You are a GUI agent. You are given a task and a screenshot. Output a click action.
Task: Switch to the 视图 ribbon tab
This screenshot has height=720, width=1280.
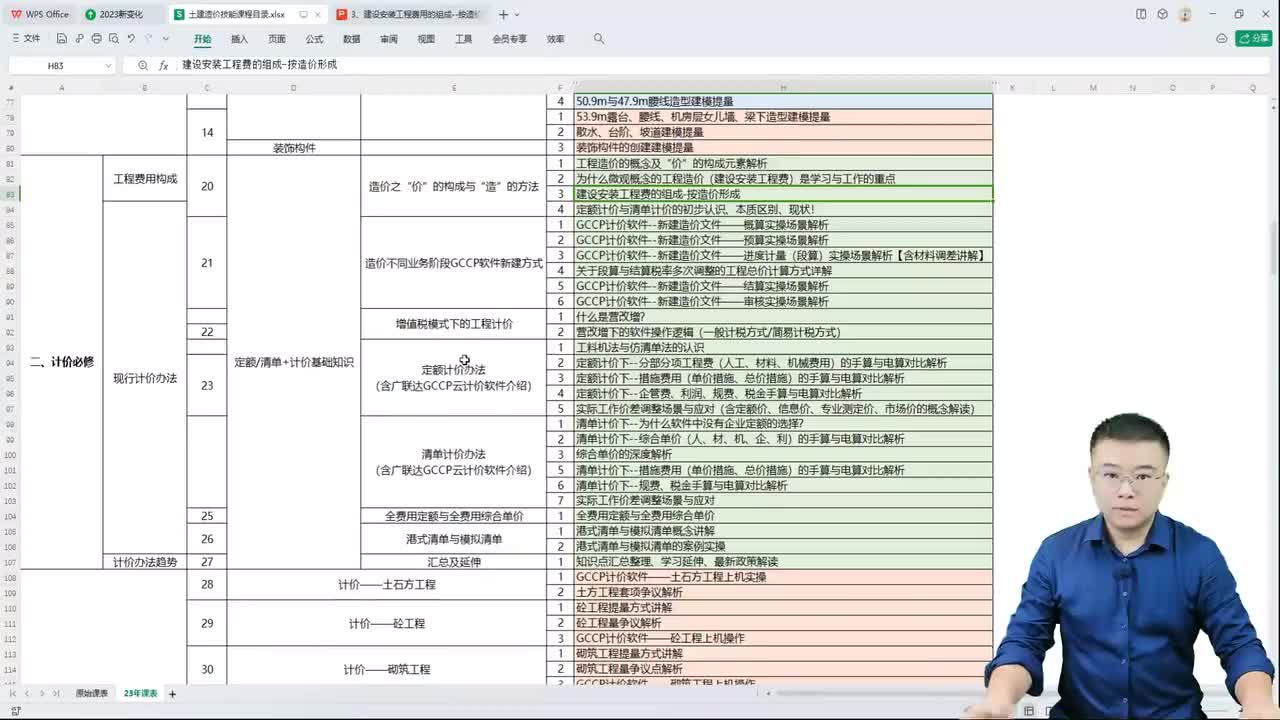coord(426,39)
